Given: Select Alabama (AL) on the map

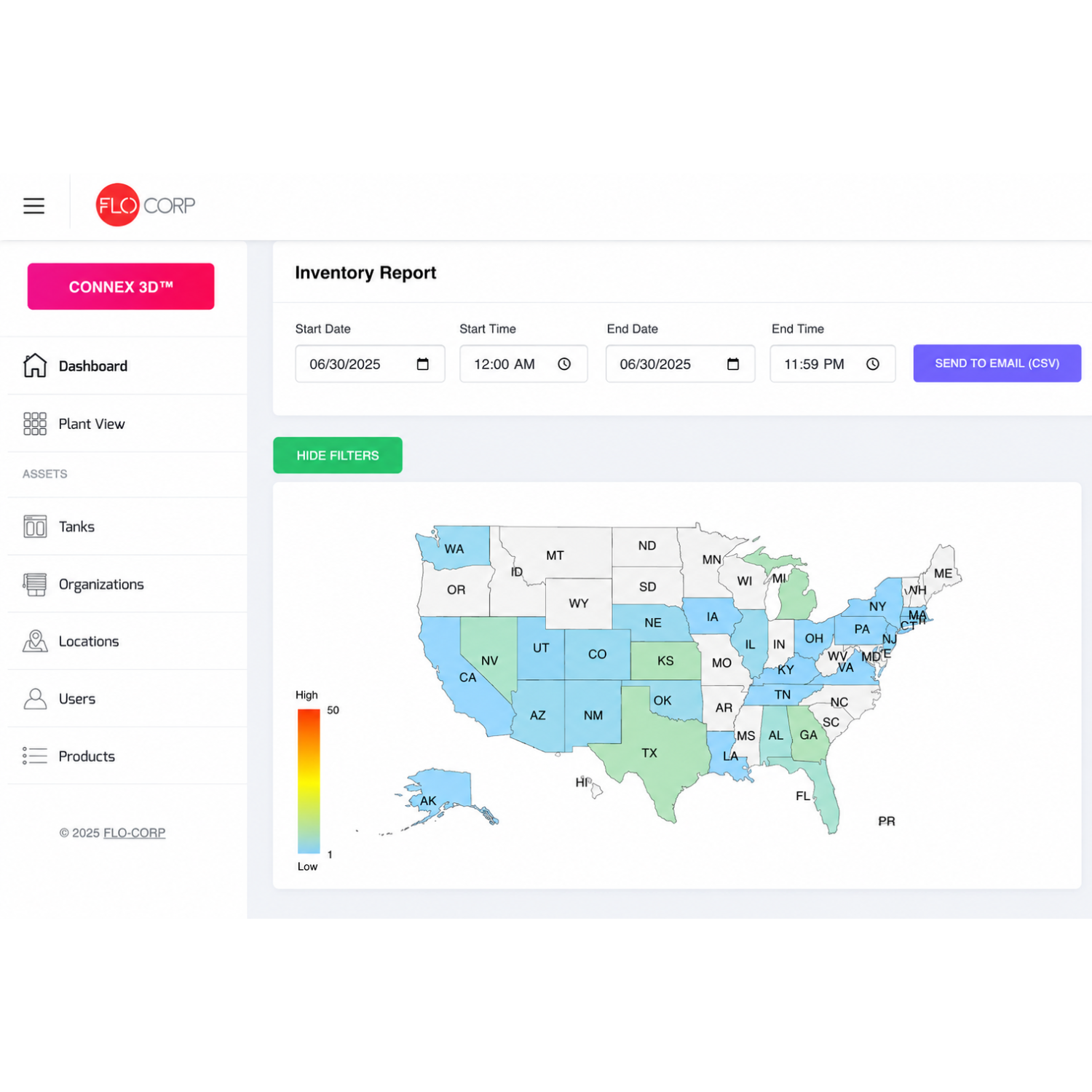Looking at the screenshot, I should pyautogui.click(x=776, y=735).
